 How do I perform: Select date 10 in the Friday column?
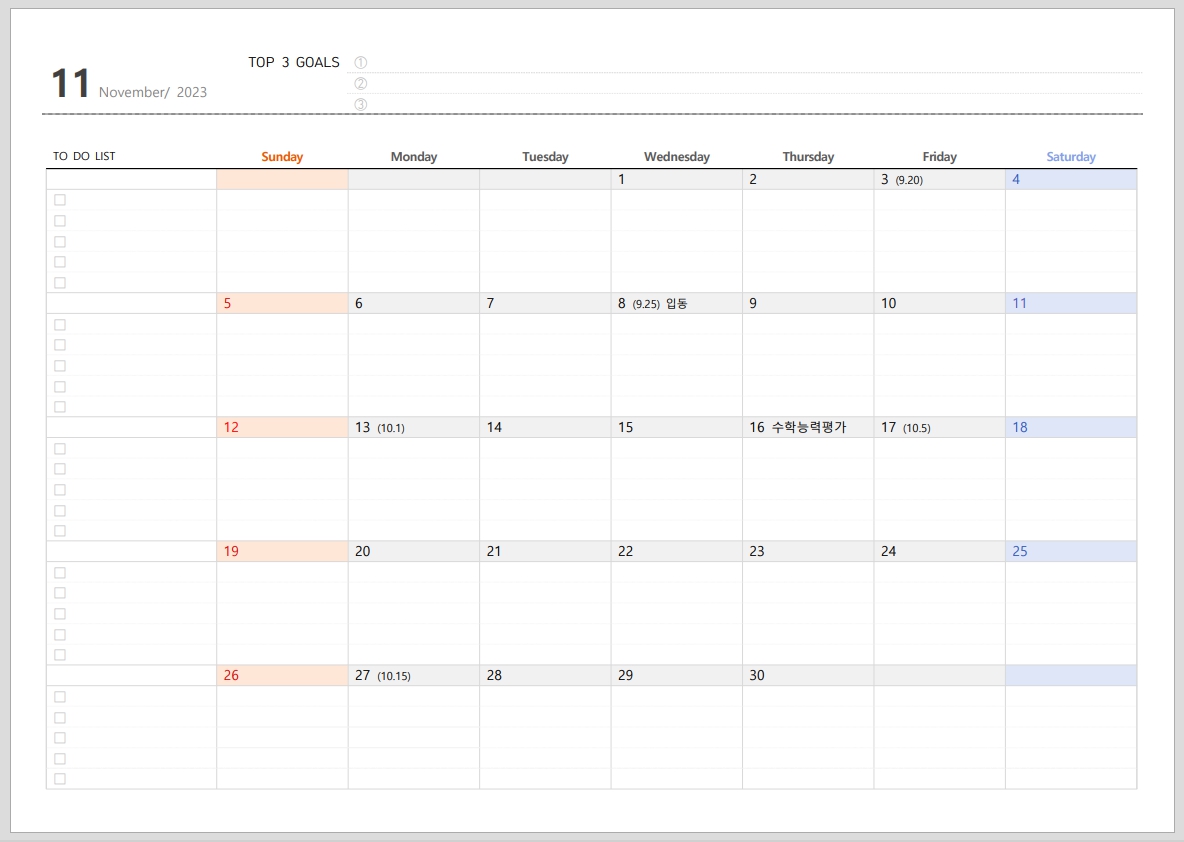pos(939,304)
